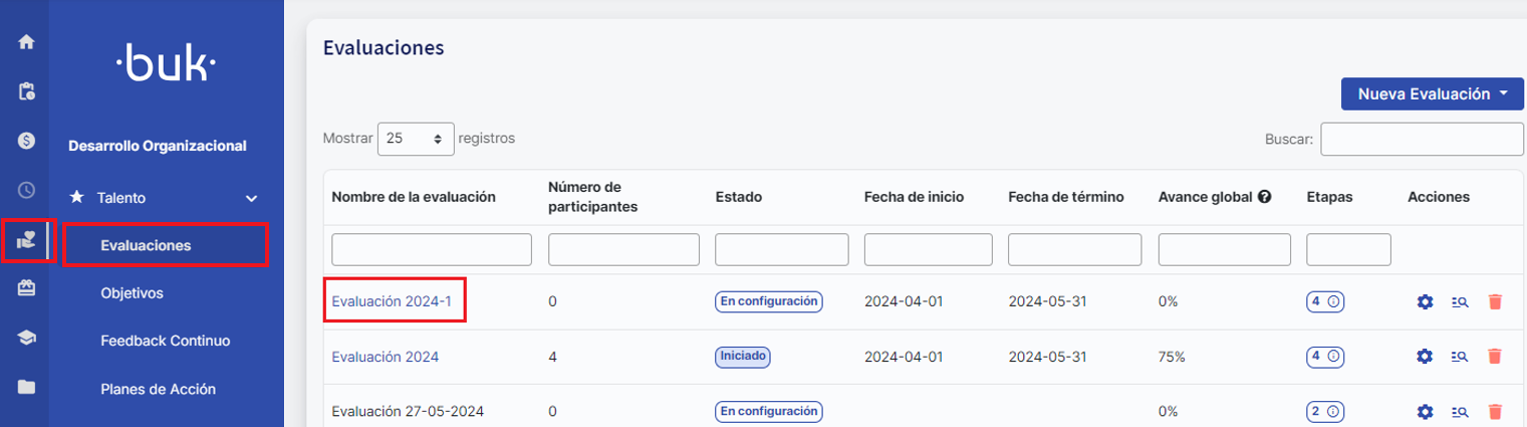Collapse the Talento menu section
The height and width of the screenshot is (427, 1527).
251,198
